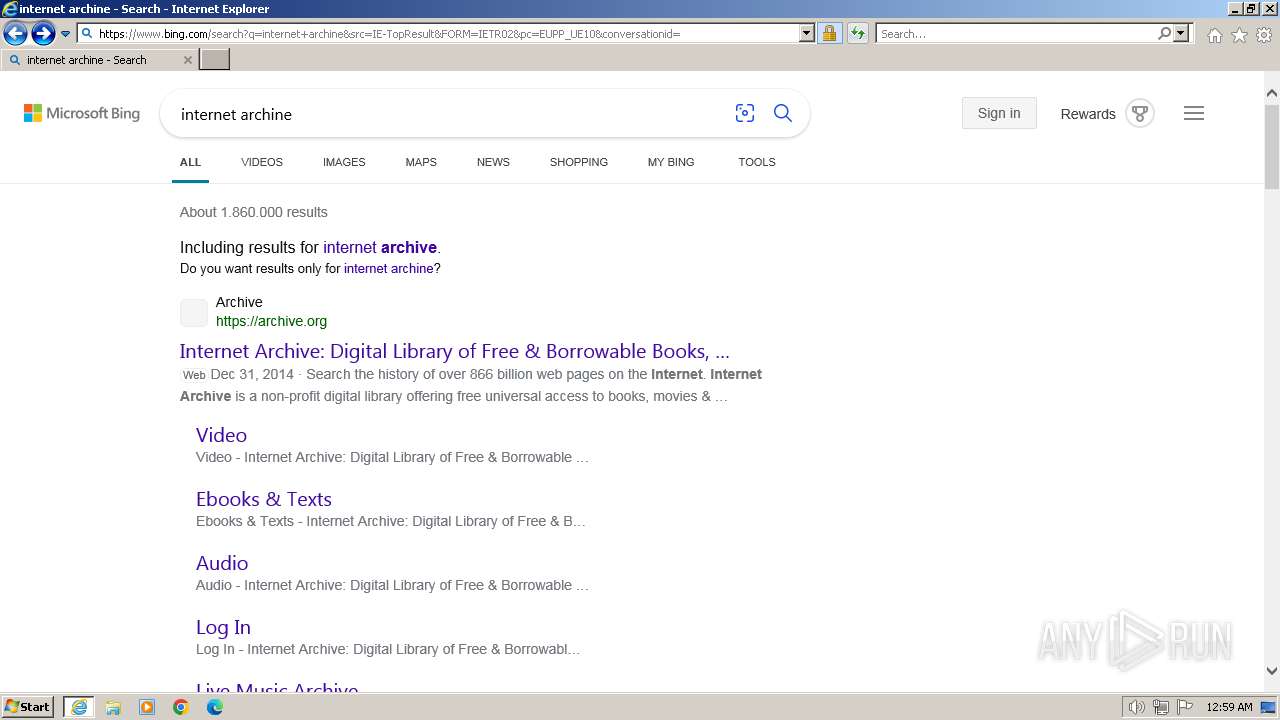Open the Log In sublink
The height and width of the screenshot is (720, 1280).
[x=223, y=627]
